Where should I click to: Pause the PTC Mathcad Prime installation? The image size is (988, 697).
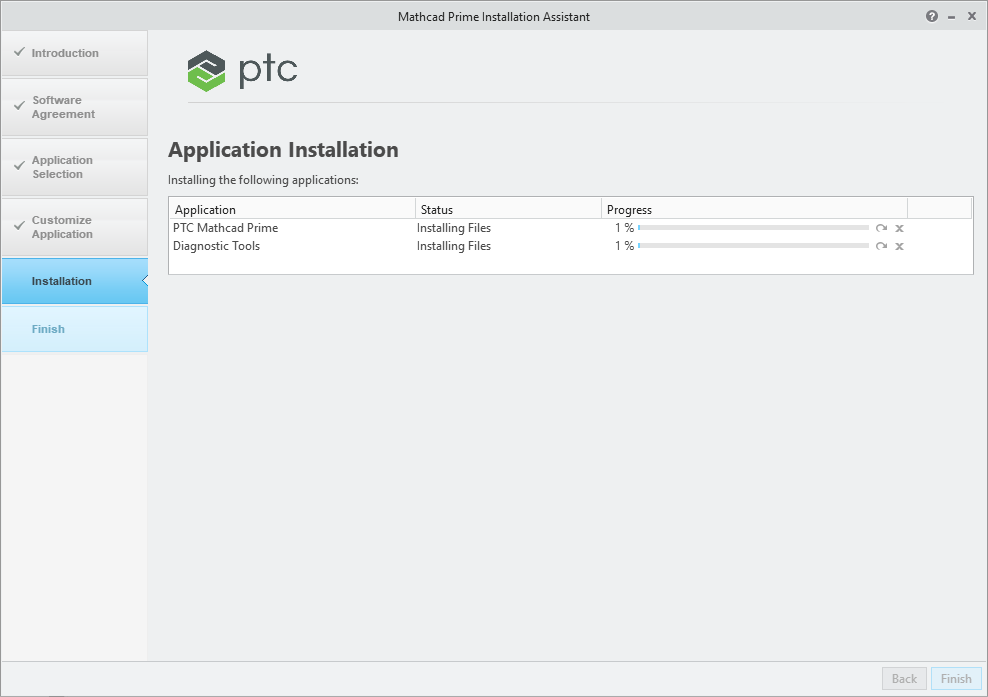click(881, 228)
